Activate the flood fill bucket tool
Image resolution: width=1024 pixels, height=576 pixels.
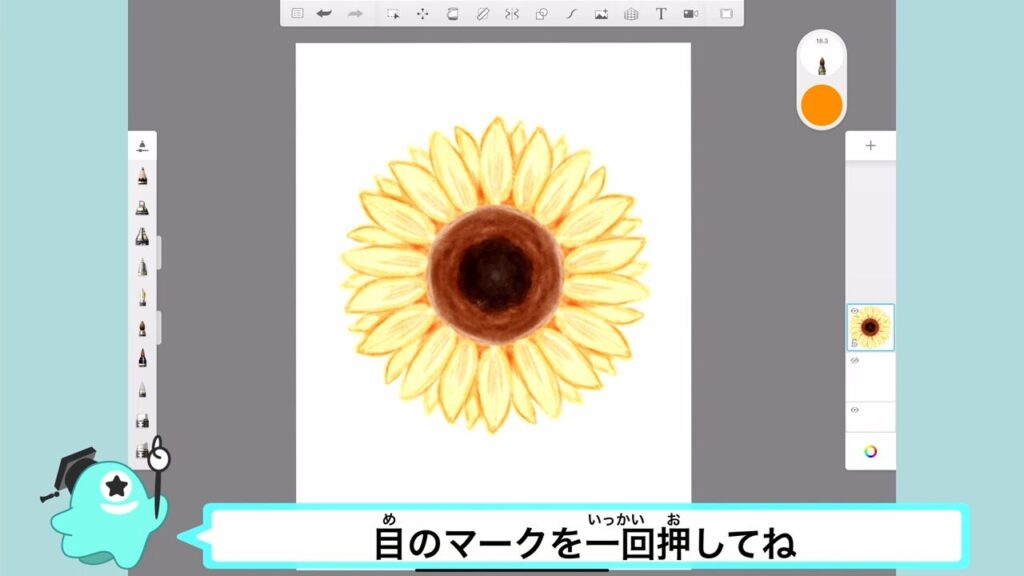[x=452, y=14]
